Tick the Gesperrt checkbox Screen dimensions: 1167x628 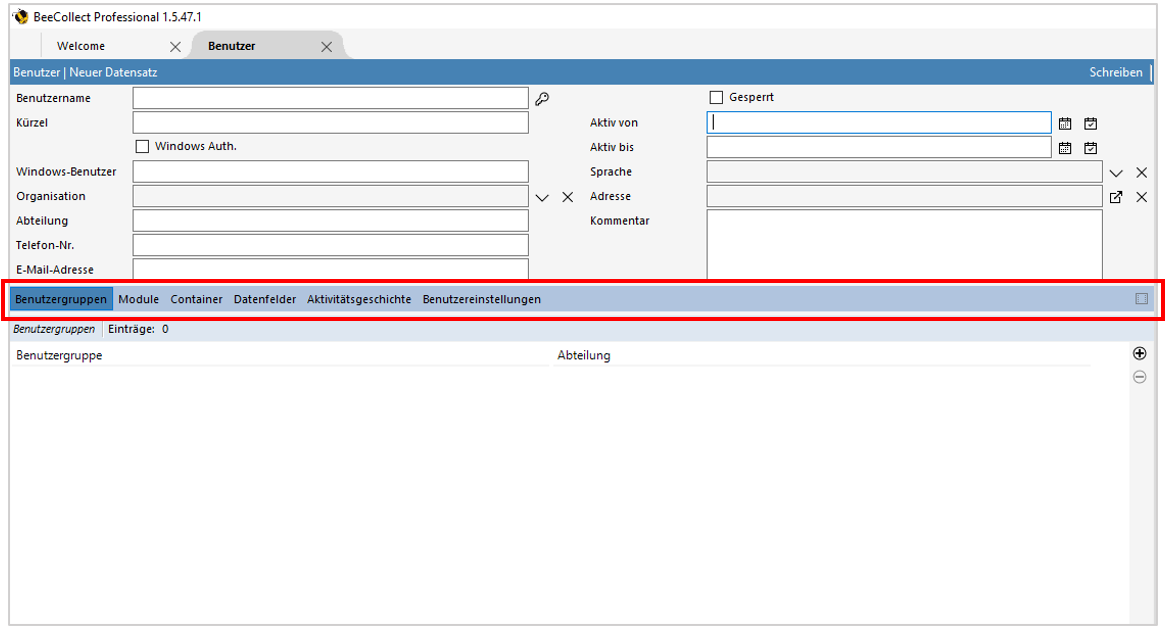(x=716, y=97)
